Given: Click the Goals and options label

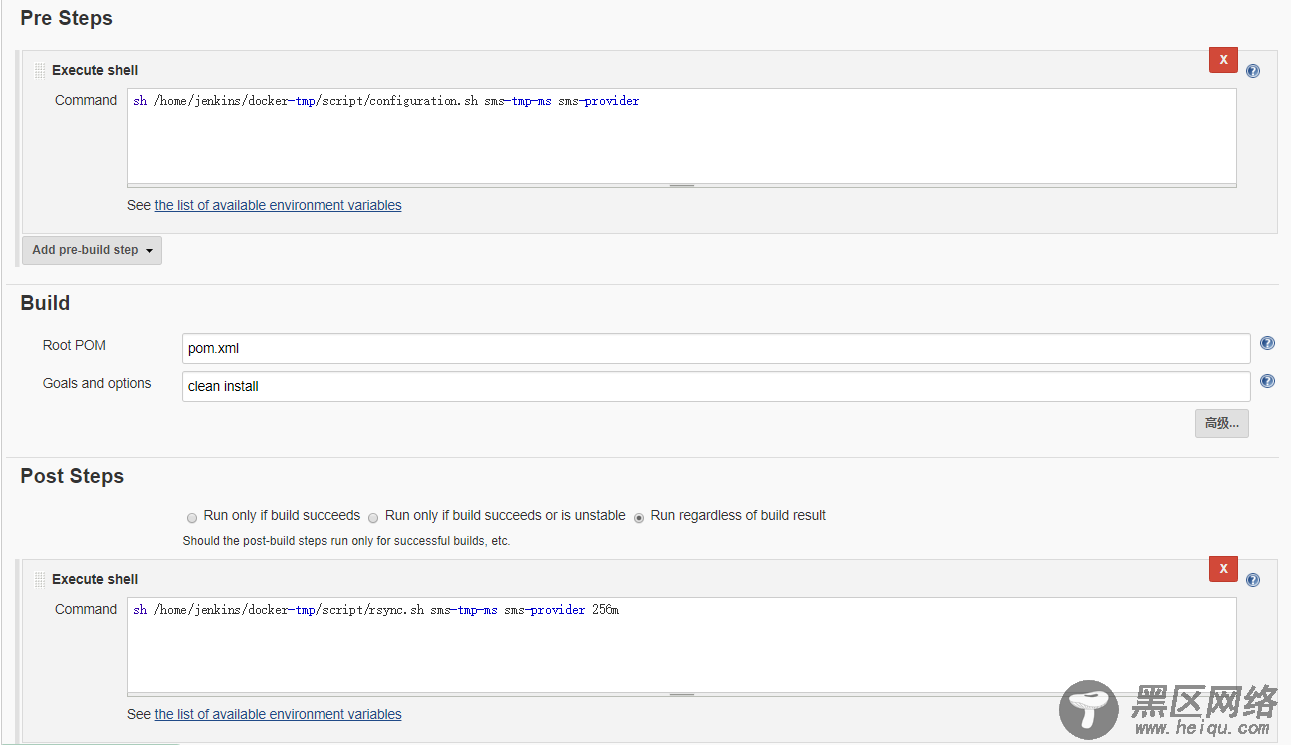Looking at the screenshot, I should pos(97,383).
